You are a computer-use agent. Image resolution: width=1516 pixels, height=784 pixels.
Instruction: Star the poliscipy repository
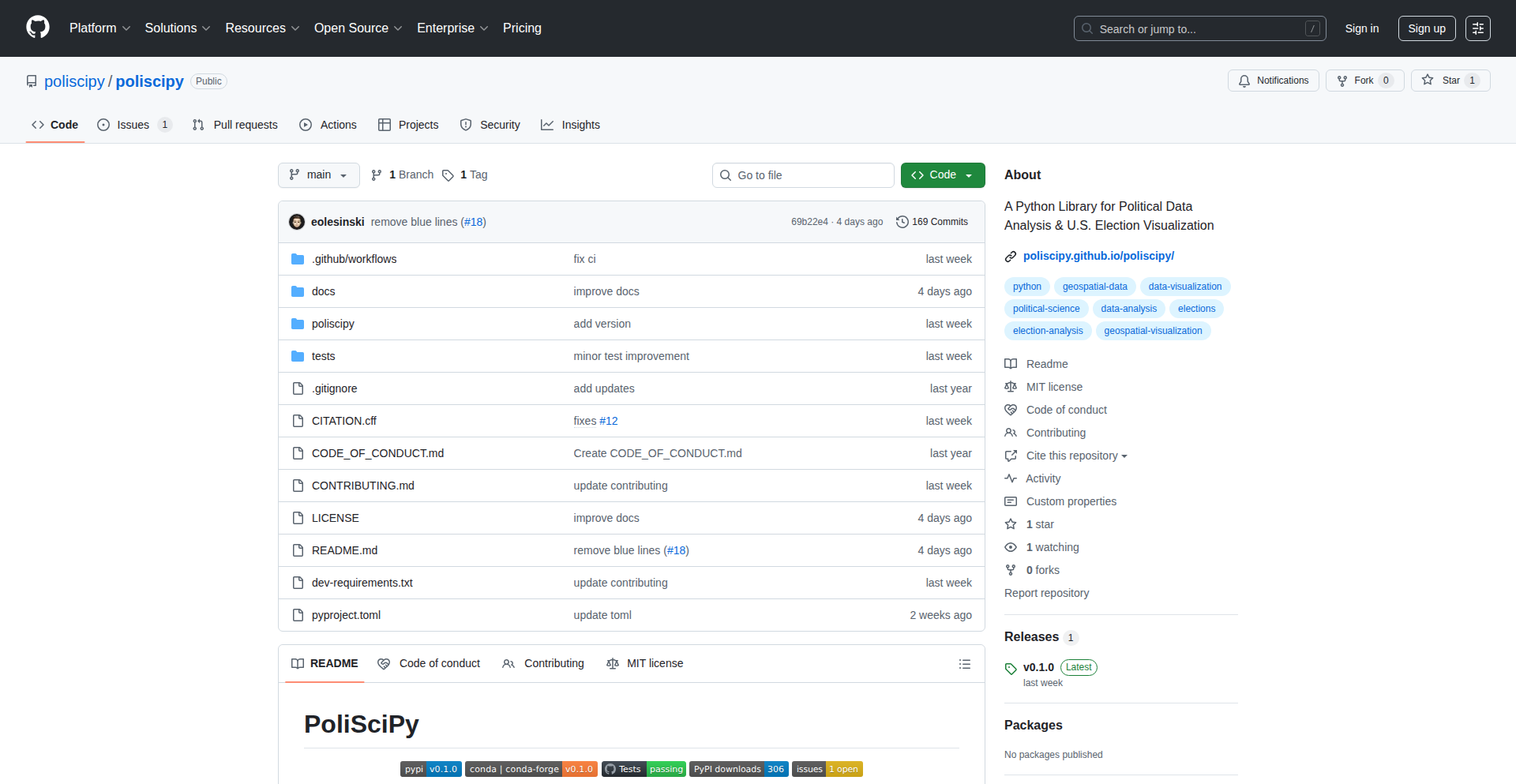(x=1450, y=80)
